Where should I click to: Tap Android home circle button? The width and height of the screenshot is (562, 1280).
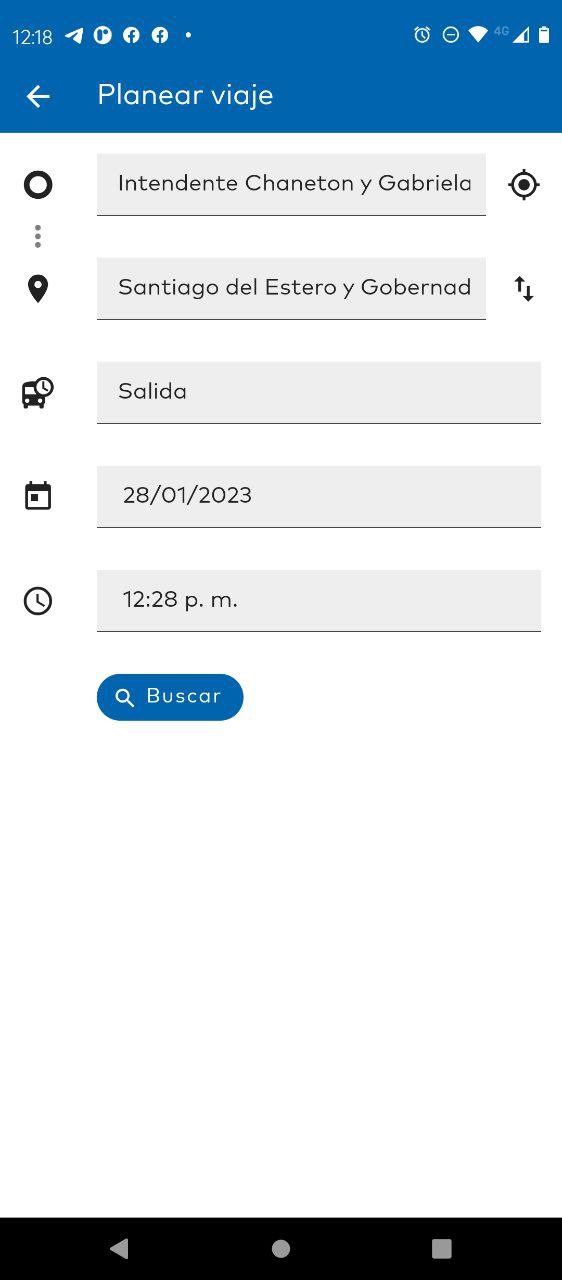pos(281,1248)
